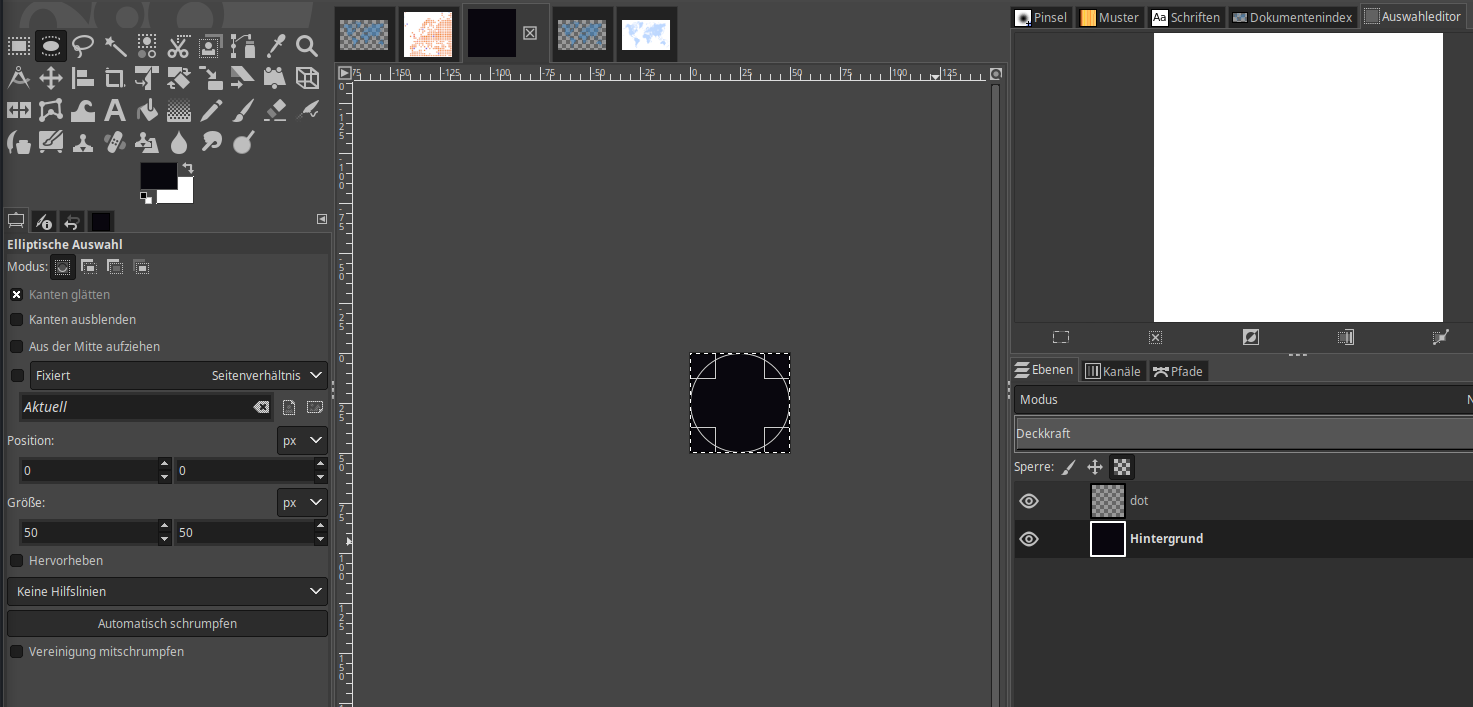Activate the Zoom magnifier tool

[x=307, y=46]
